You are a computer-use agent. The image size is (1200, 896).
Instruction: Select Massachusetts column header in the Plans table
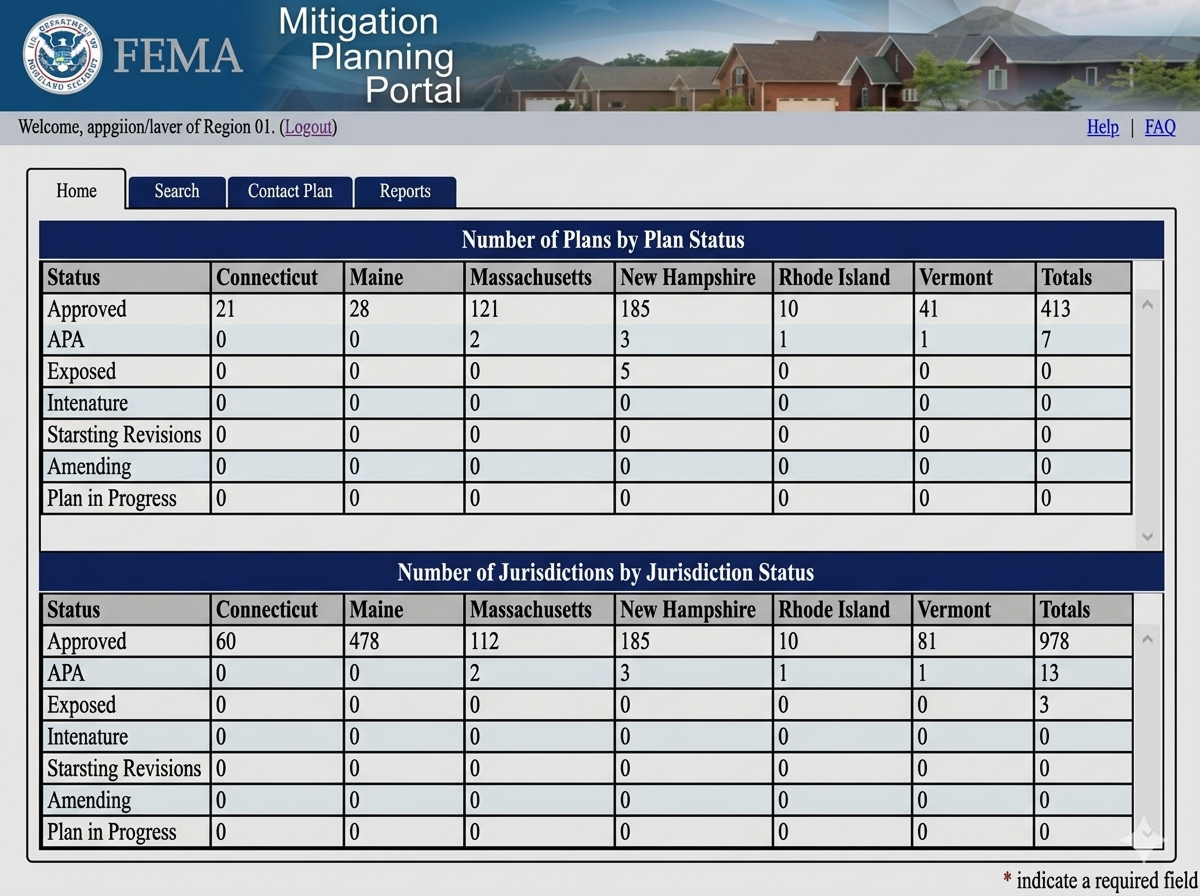click(531, 277)
